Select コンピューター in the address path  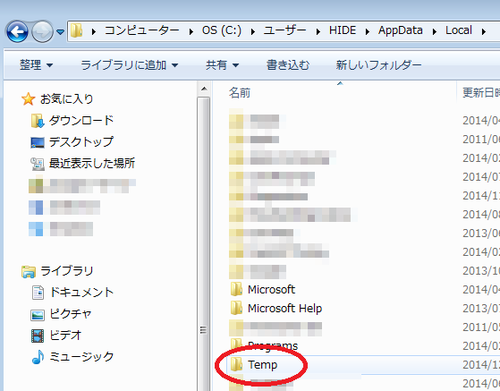[x=142, y=31]
